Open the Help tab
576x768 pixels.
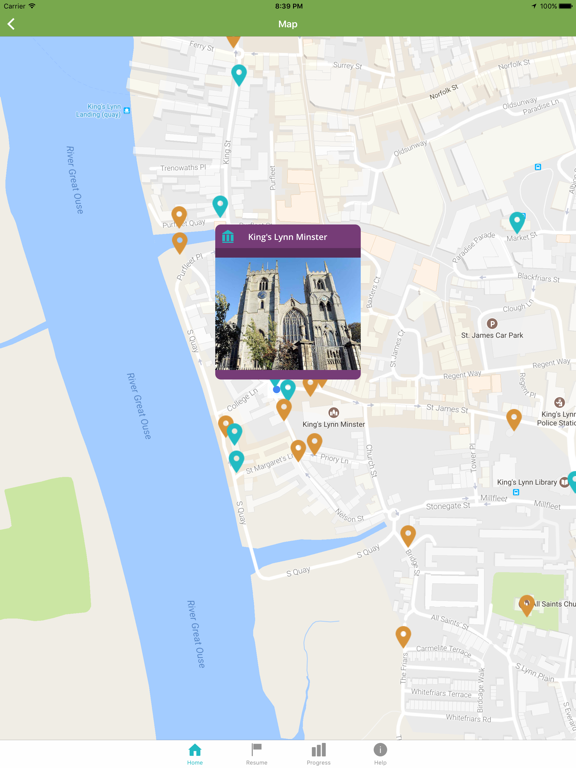click(381, 754)
